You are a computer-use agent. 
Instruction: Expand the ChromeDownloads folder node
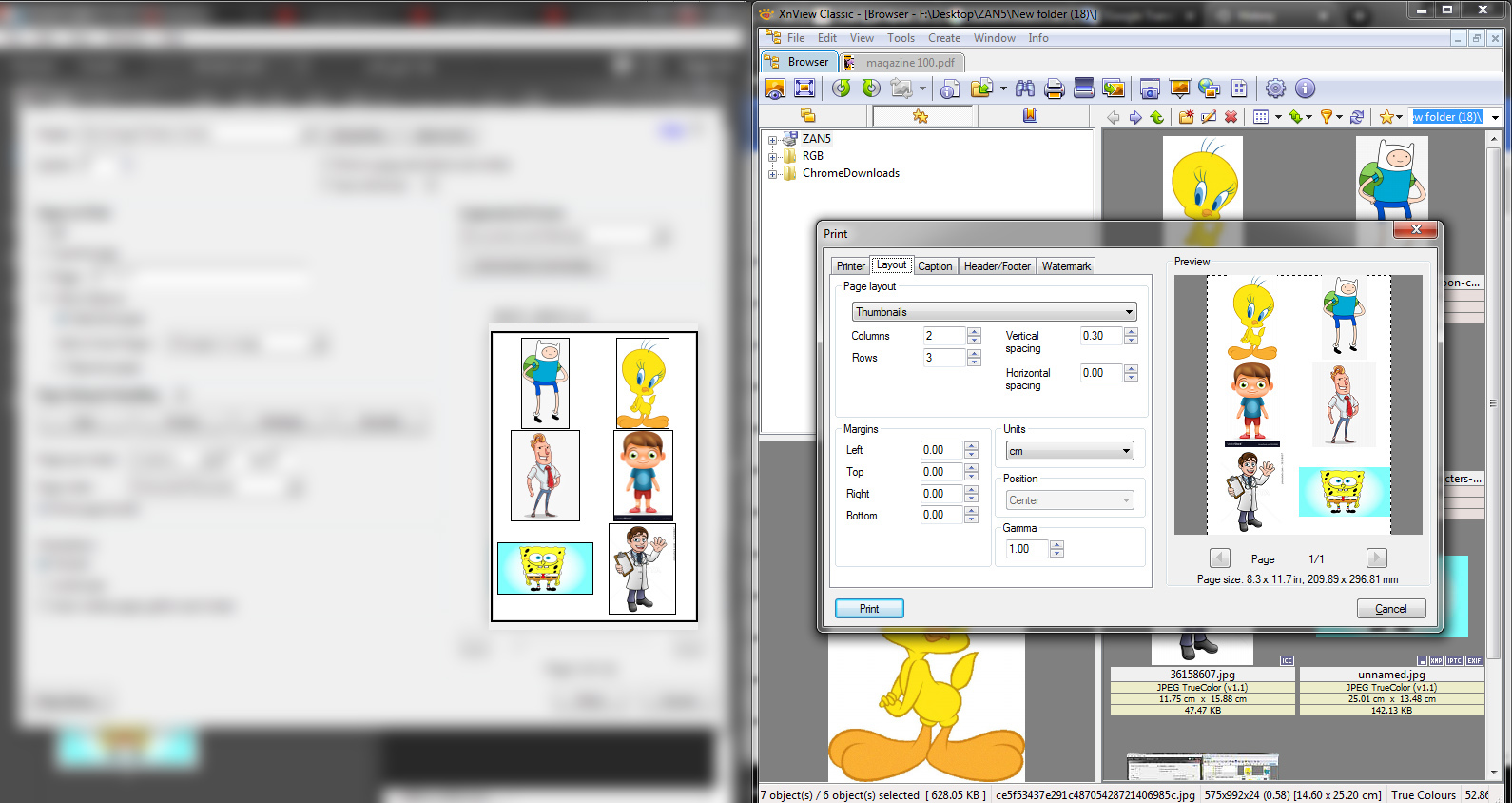[x=773, y=174]
